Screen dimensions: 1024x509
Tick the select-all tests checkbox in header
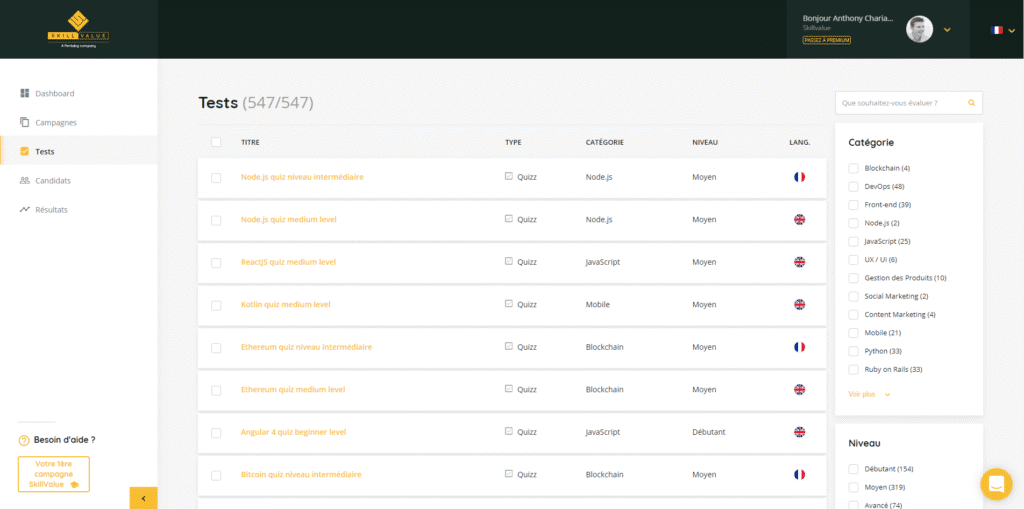click(x=216, y=142)
